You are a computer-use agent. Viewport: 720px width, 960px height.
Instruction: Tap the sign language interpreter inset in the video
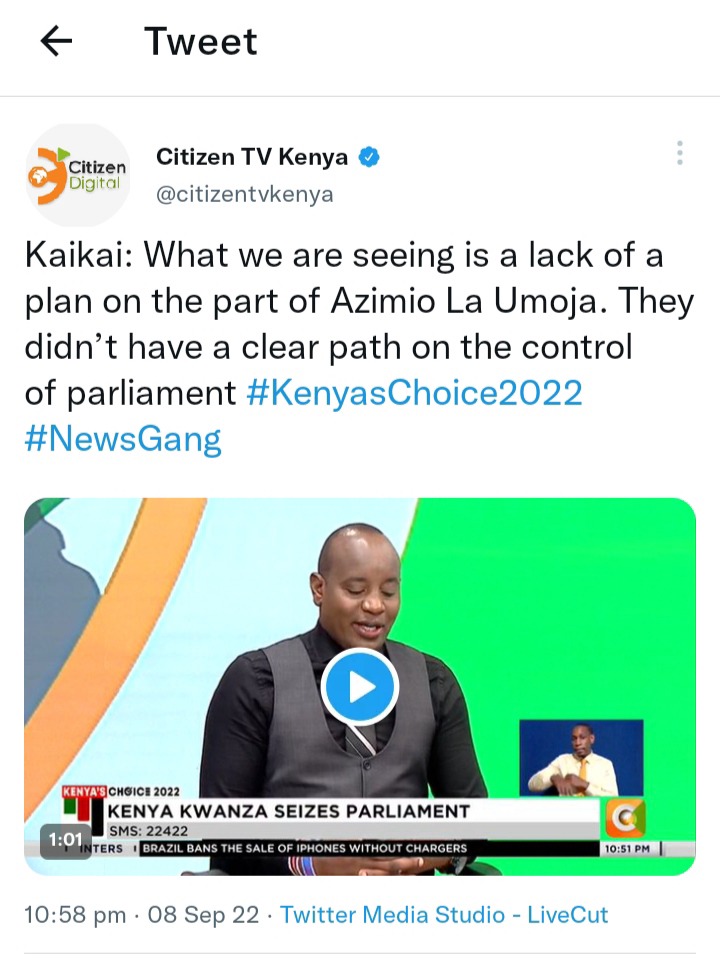581,758
